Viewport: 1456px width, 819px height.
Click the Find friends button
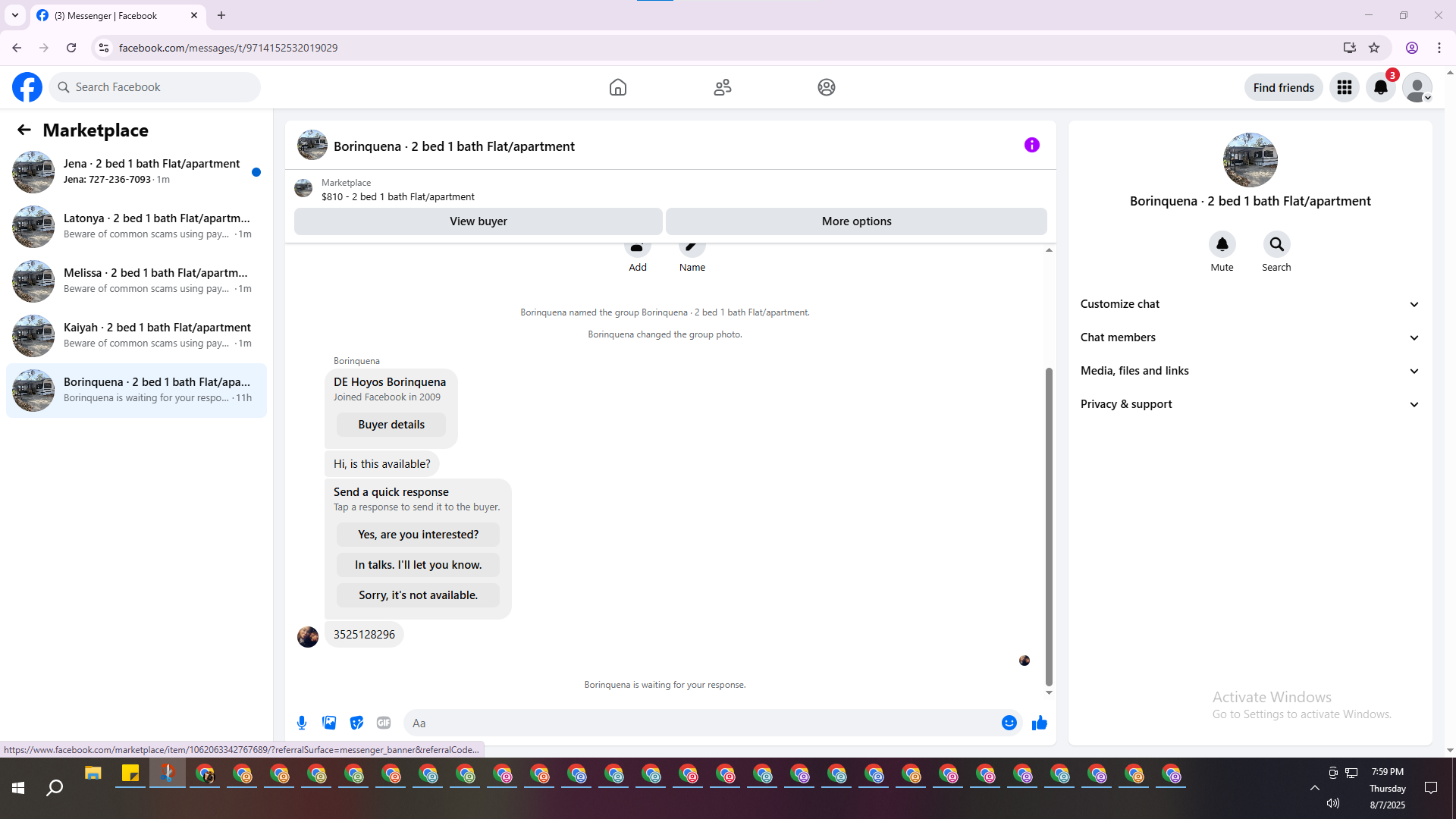point(1284,87)
